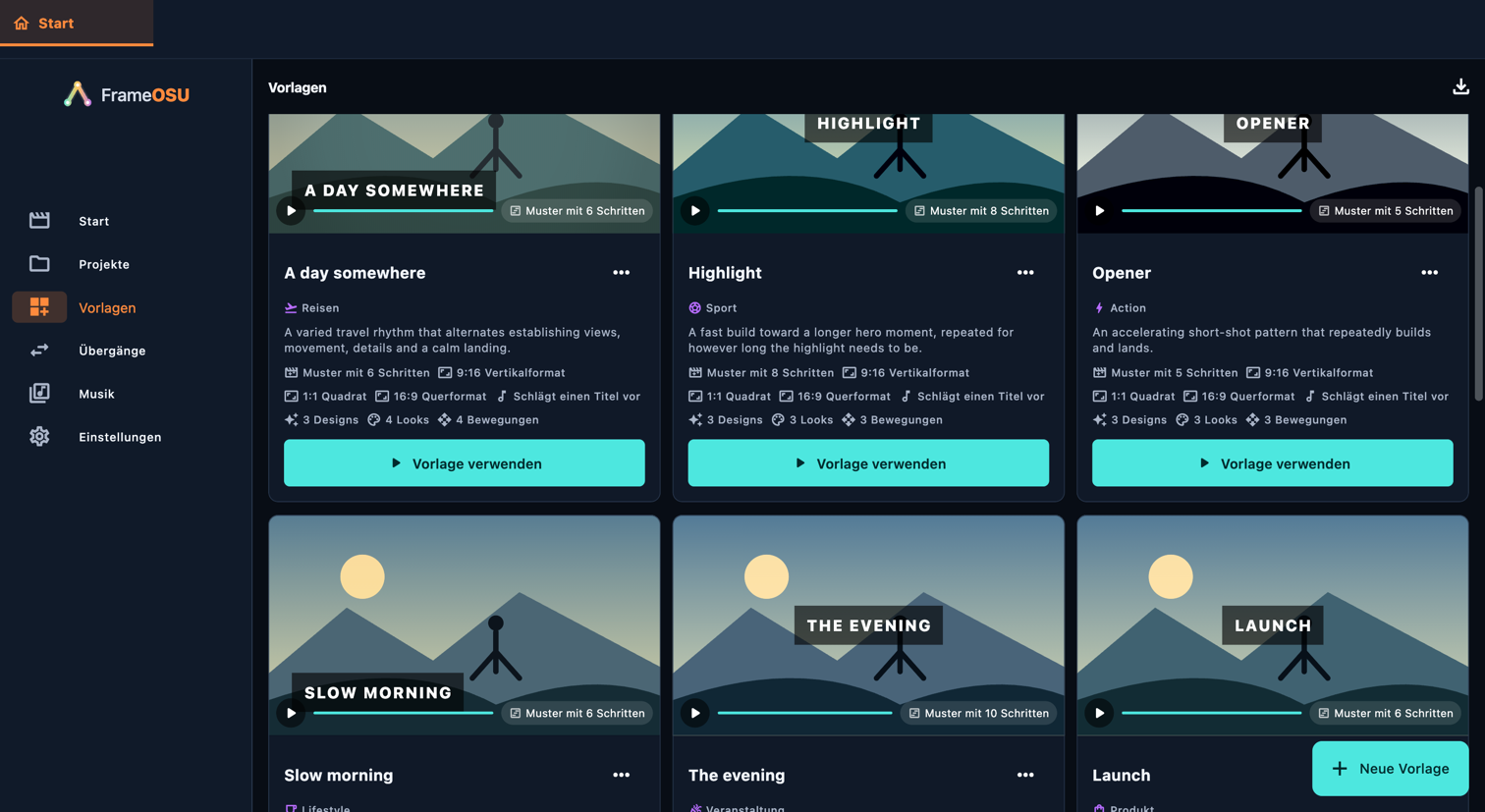This screenshot has width=1485, height=812.
Task: Click the templates list vertical scrollbar
Action: (x=1478, y=295)
